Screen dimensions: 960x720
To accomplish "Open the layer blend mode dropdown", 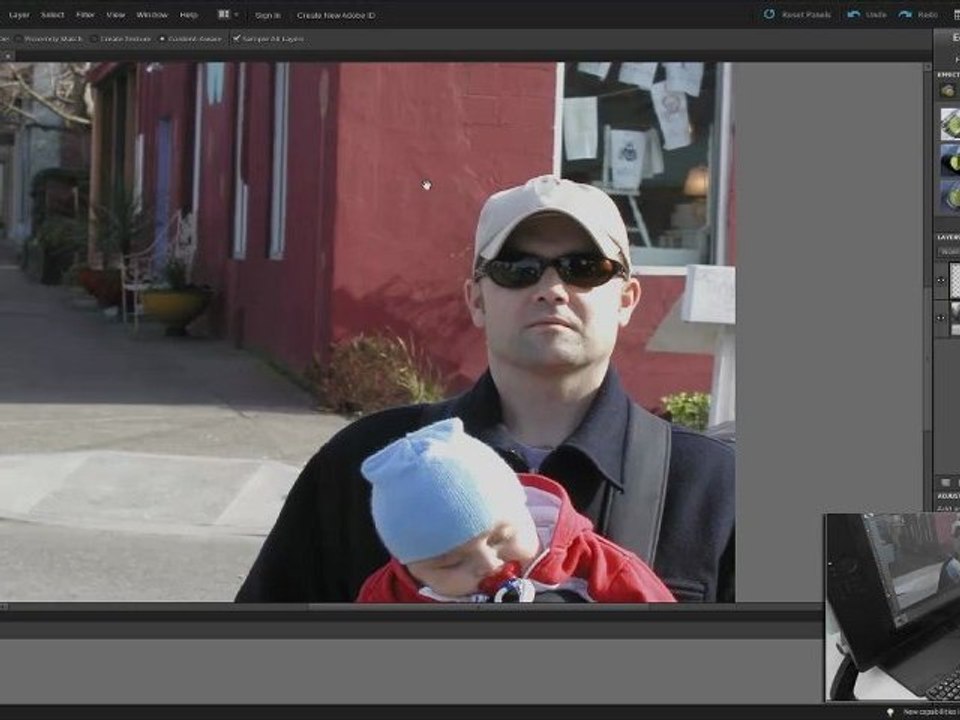I will (x=949, y=251).
